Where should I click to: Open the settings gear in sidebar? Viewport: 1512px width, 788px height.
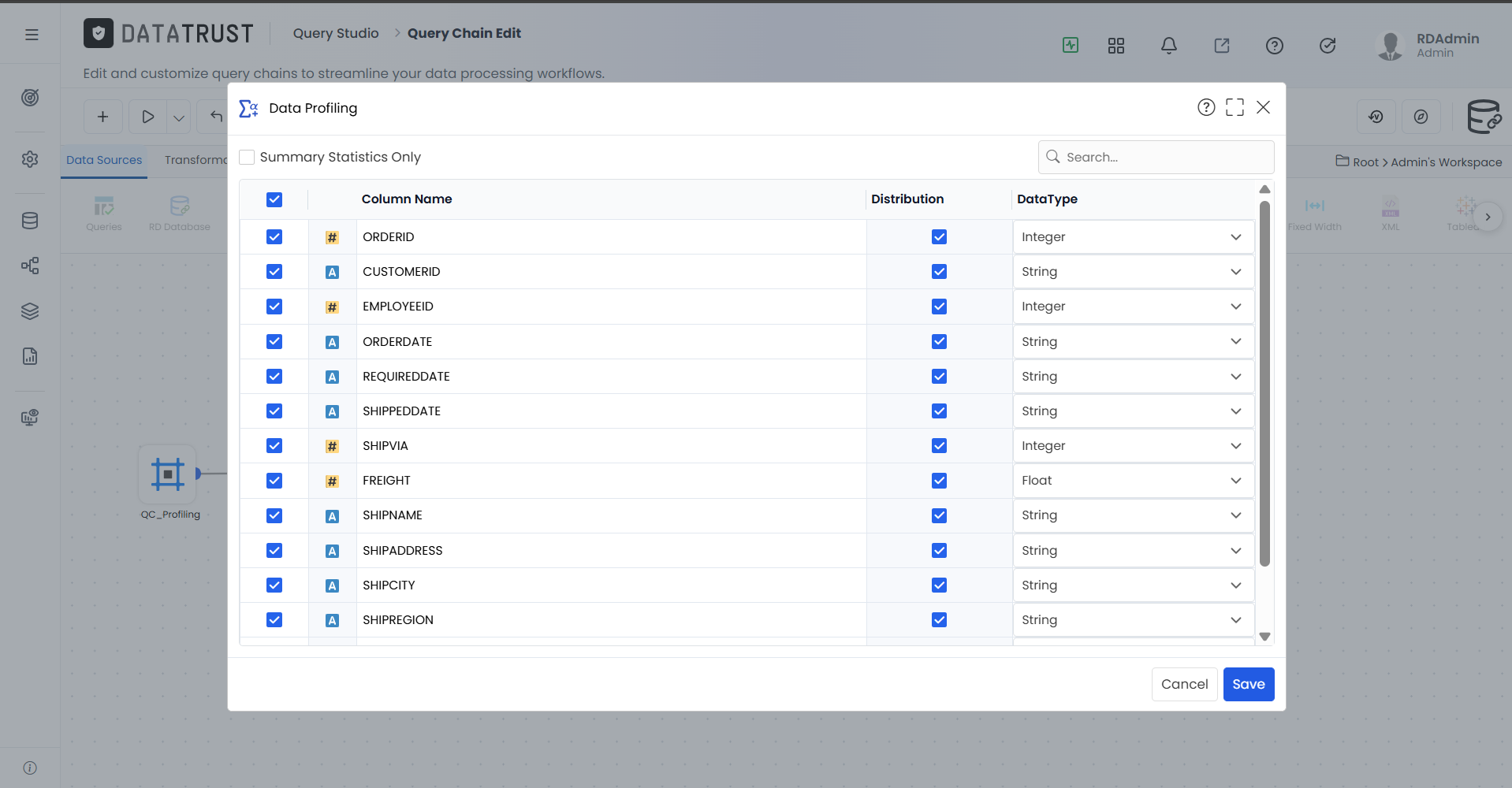pos(30,159)
